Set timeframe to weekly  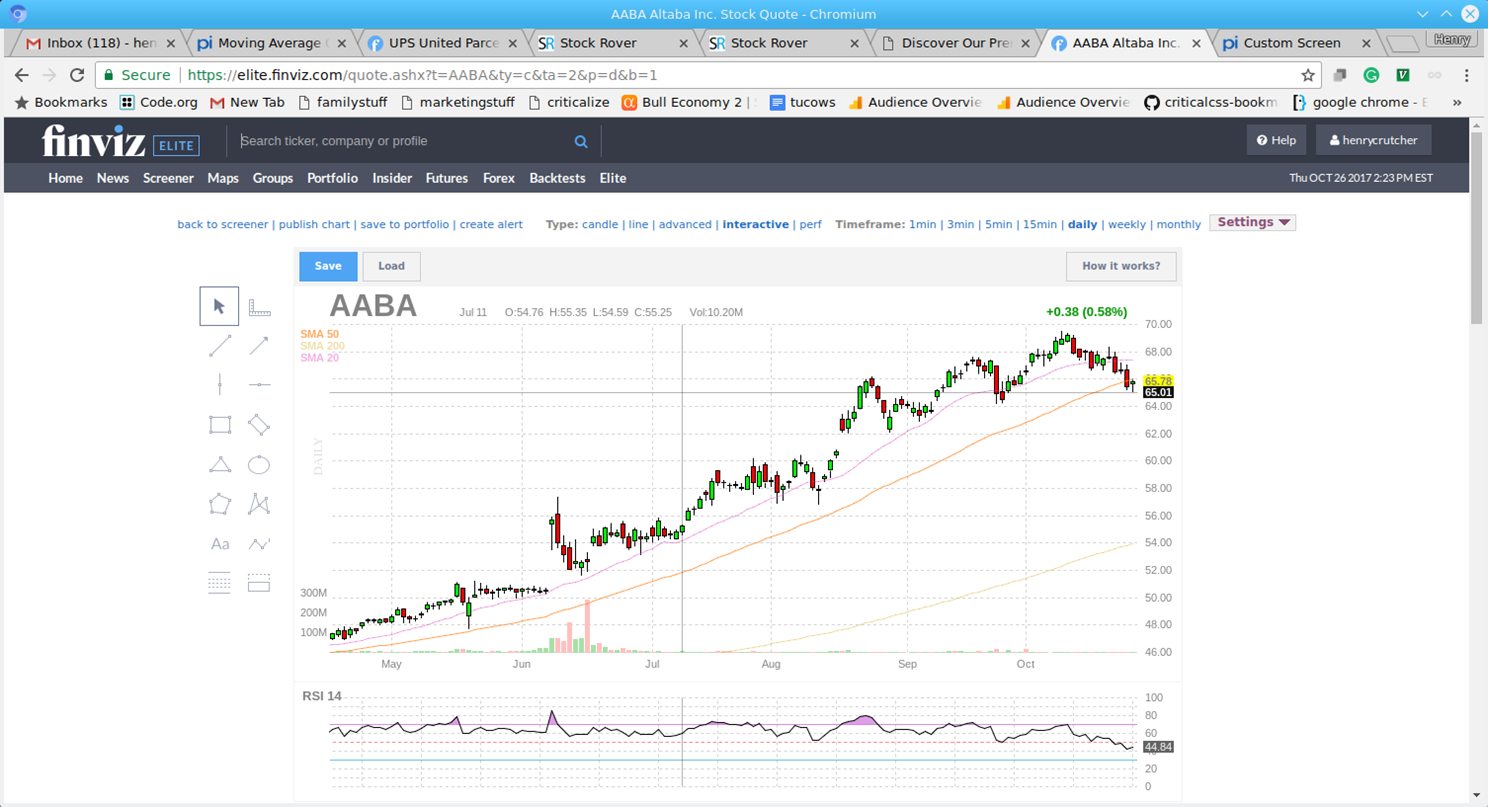tap(1127, 224)
